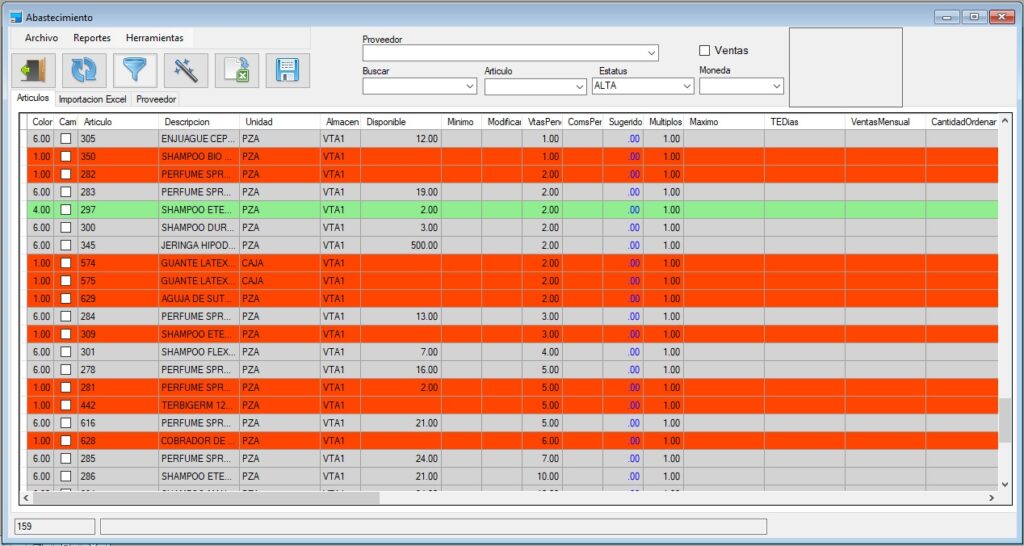
Task: Click the magic wand toolbar icon
Action: (x=185, y=70)
